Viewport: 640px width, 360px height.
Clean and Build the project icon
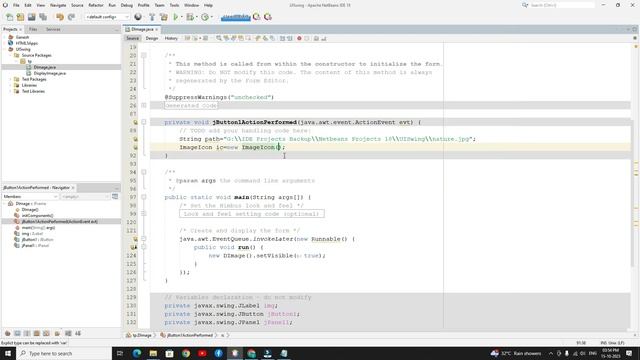click(164, 17)
